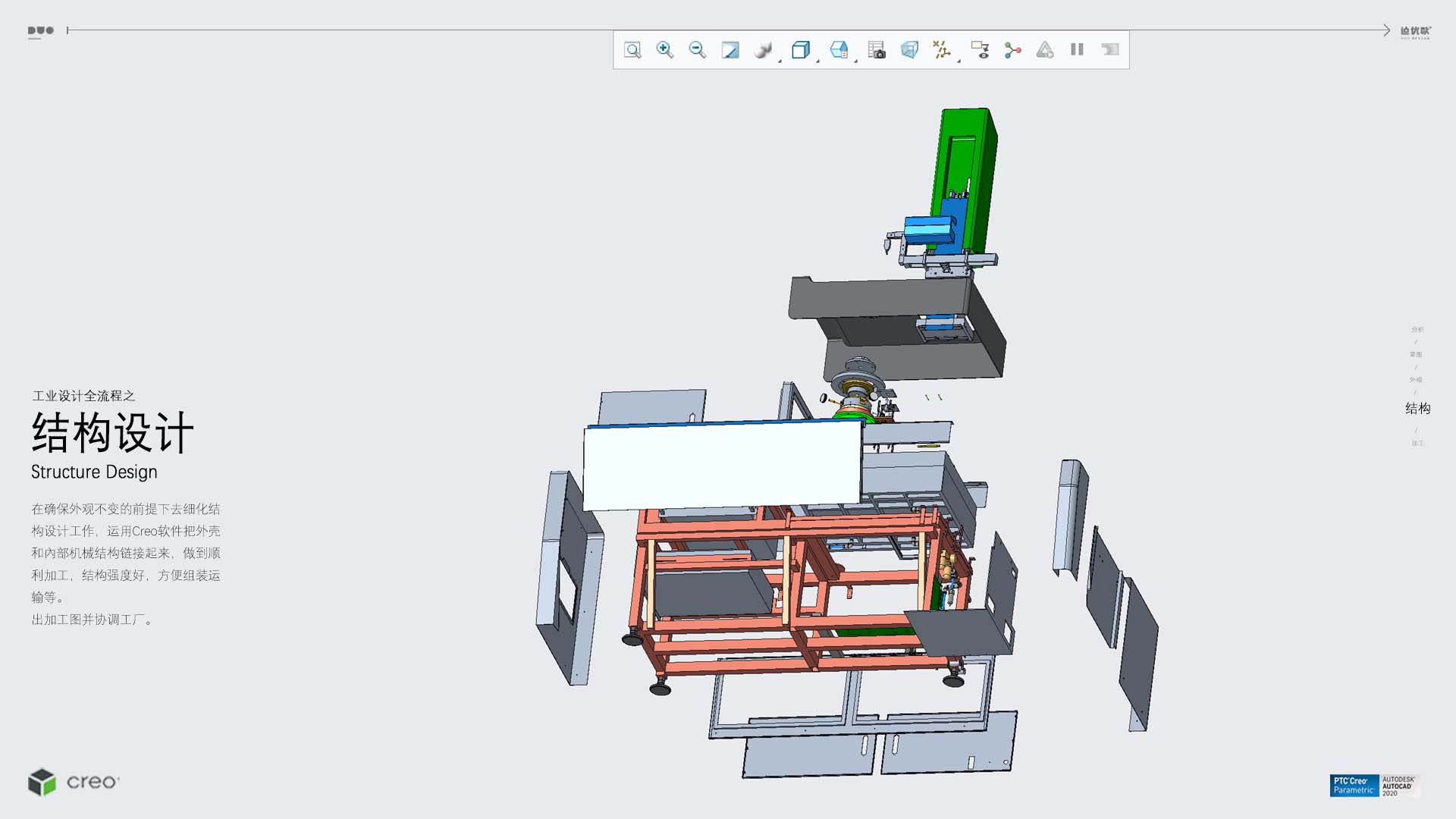Click the Zoom Out magnifier icon
Image resolution: width=1456 pixels, height=819 pixels.
698,50
